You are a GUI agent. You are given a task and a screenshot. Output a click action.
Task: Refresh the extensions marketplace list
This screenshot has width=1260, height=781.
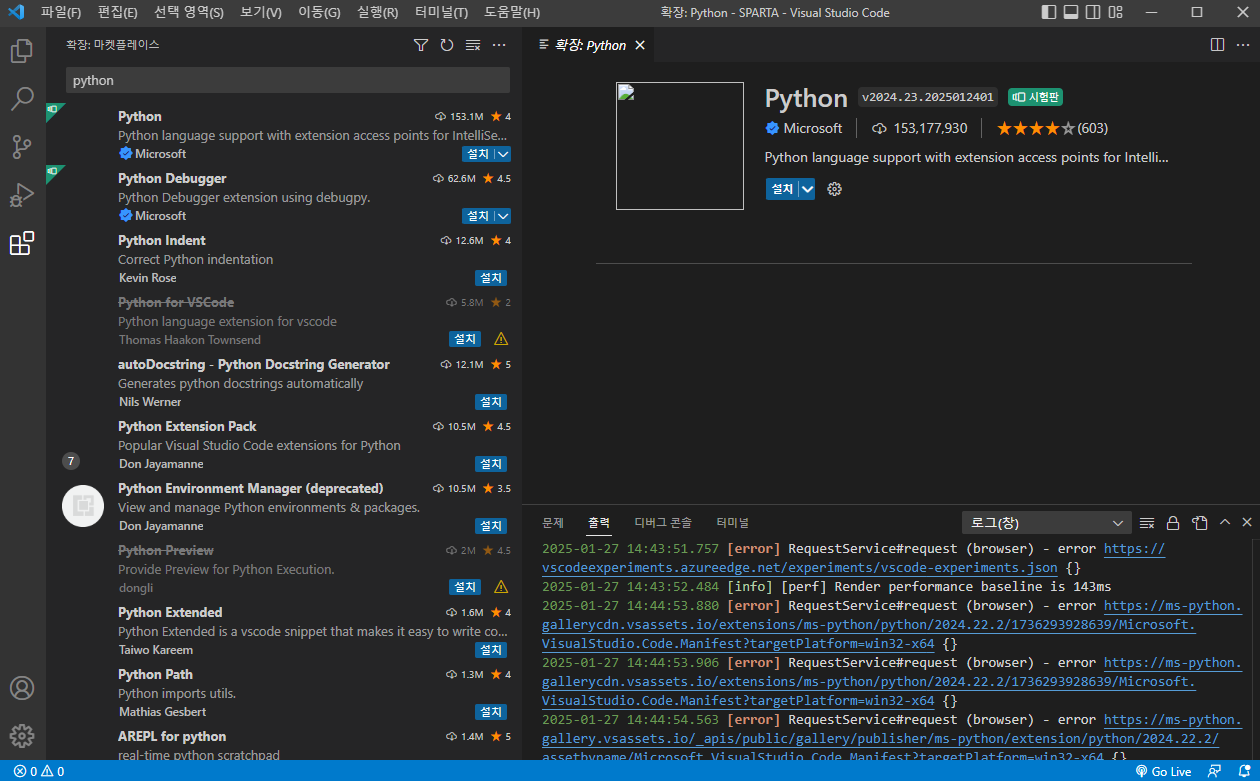click(447, 45)
